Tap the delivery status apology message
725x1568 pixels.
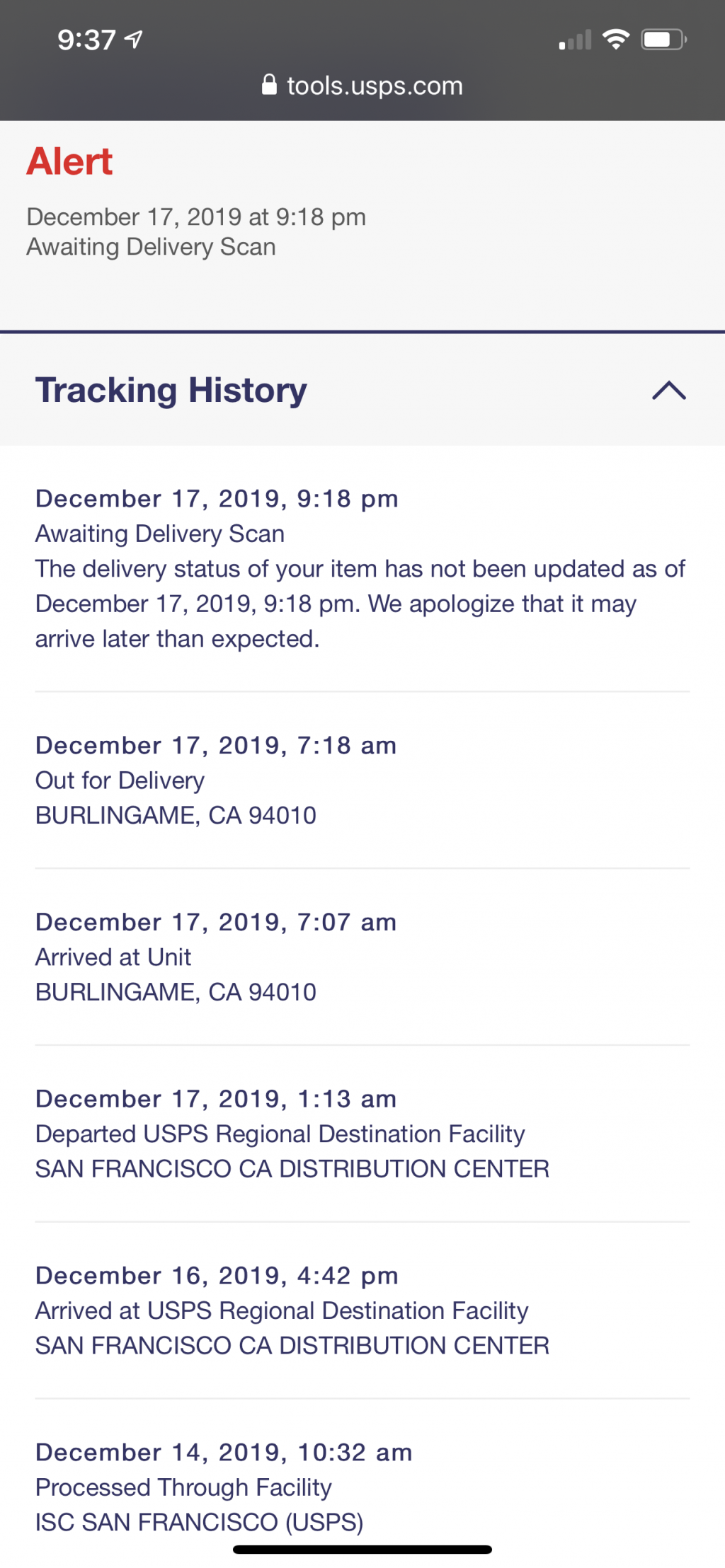click(360, 604)
